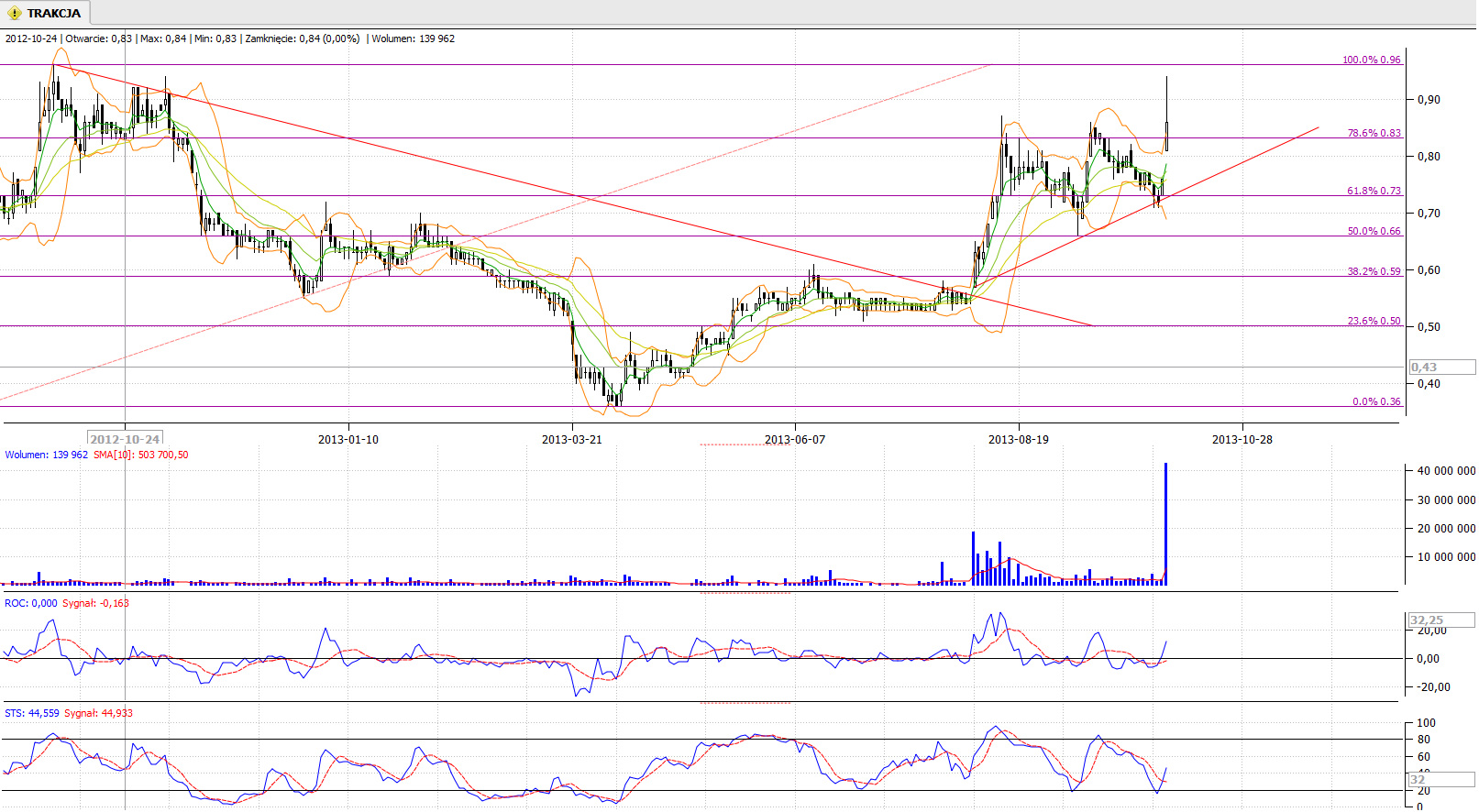Image resolution: width=1479 pixels, height=812 pixels.
Task: Click the 2013-08-19 date axis label
Action: click(1019, 440)
